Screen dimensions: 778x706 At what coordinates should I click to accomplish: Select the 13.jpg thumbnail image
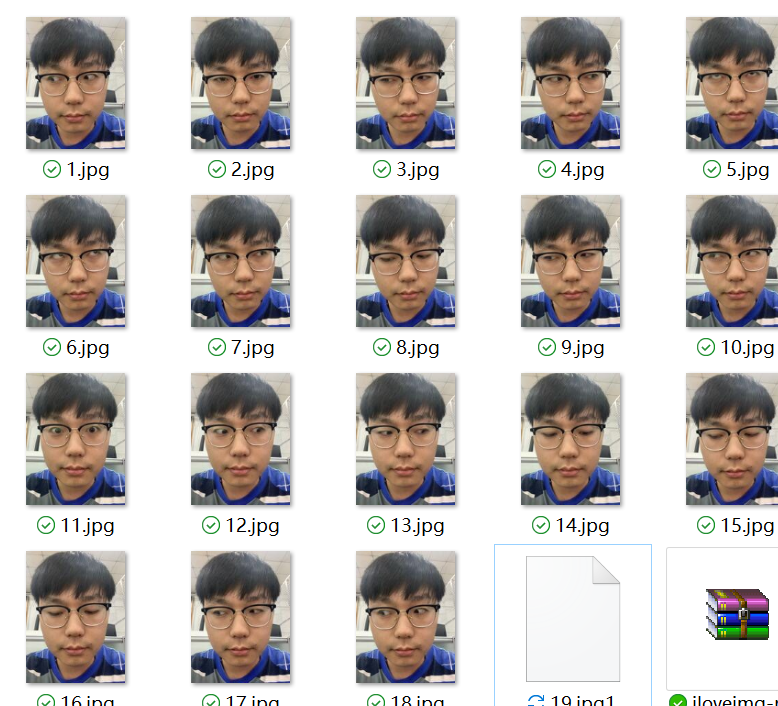coord(405,439)
